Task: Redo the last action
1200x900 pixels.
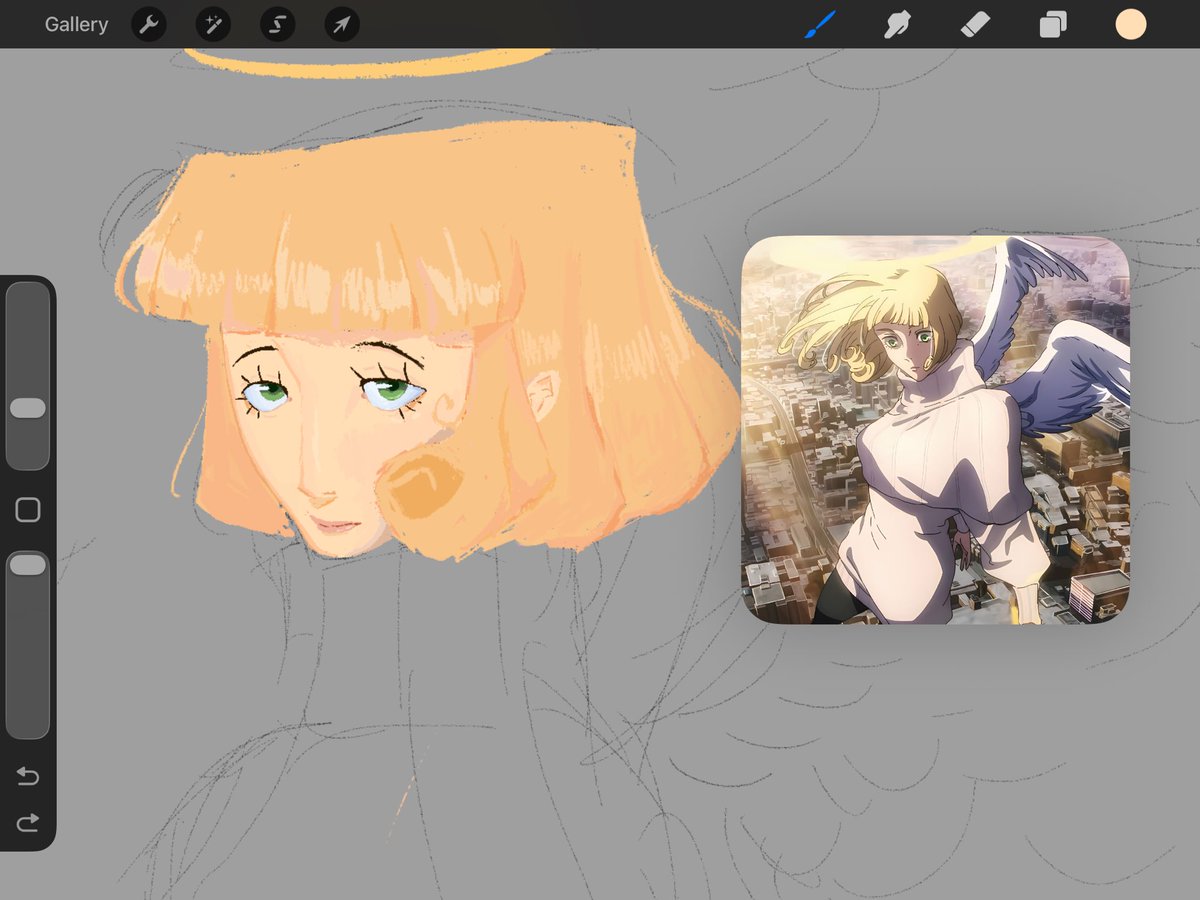Action: [28, 822]
